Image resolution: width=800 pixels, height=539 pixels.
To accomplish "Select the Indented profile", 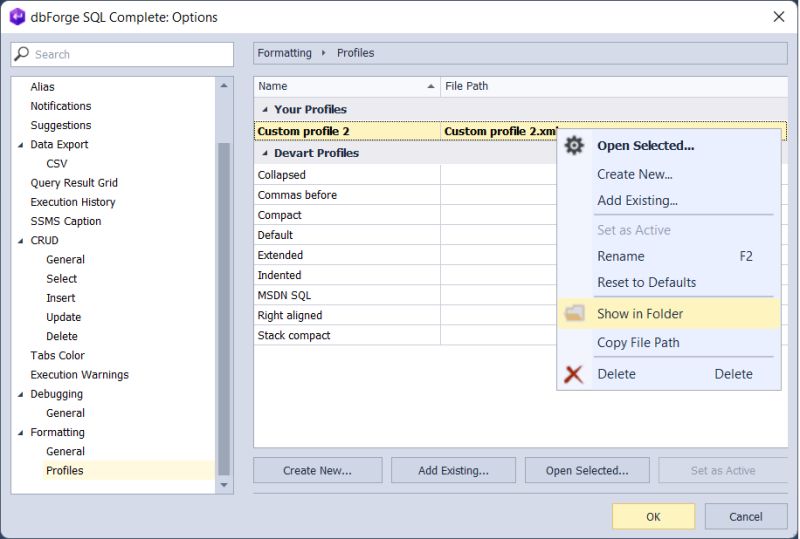I will tap(347, 275).
